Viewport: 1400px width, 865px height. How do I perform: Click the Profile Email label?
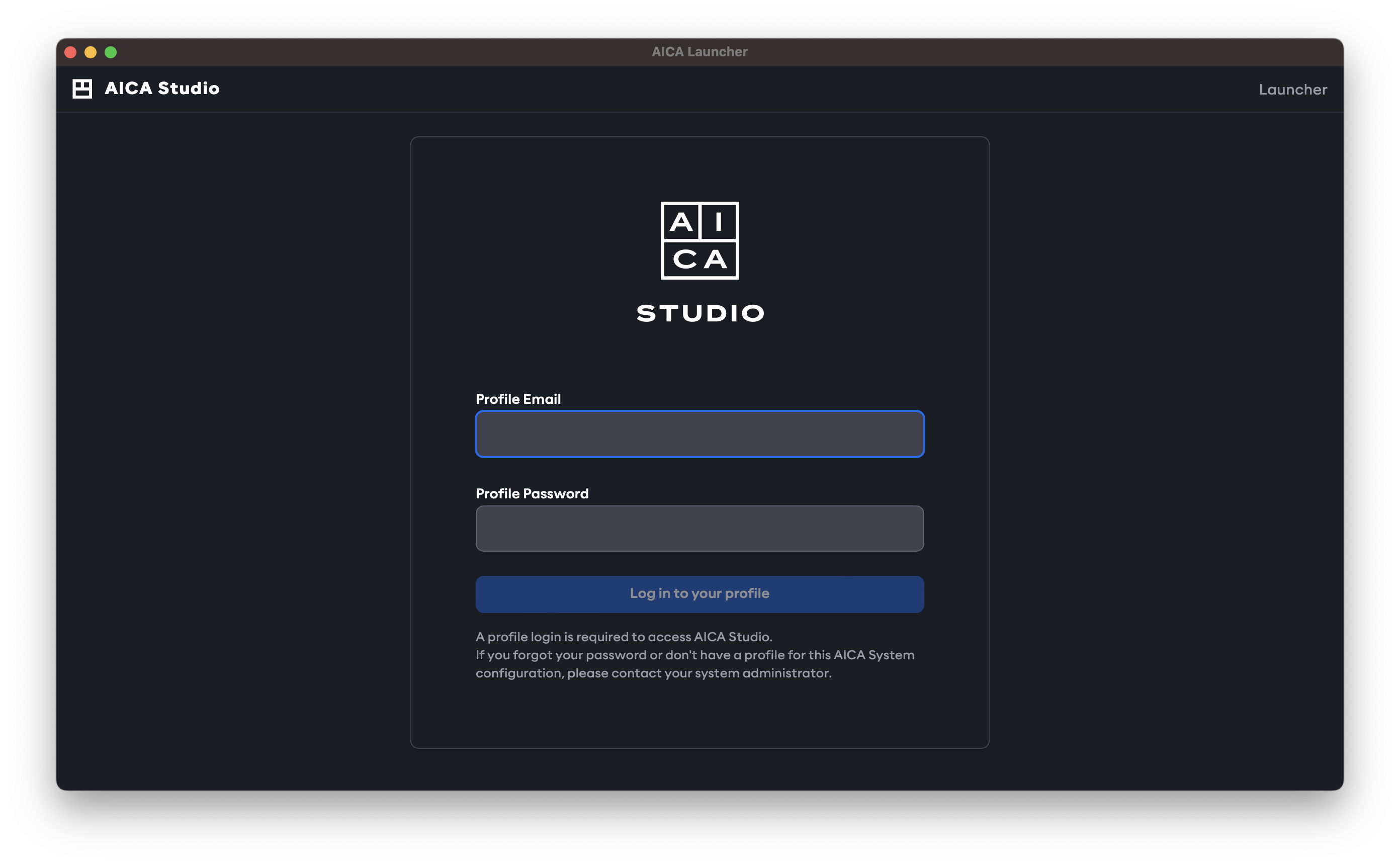coord(518,399)
